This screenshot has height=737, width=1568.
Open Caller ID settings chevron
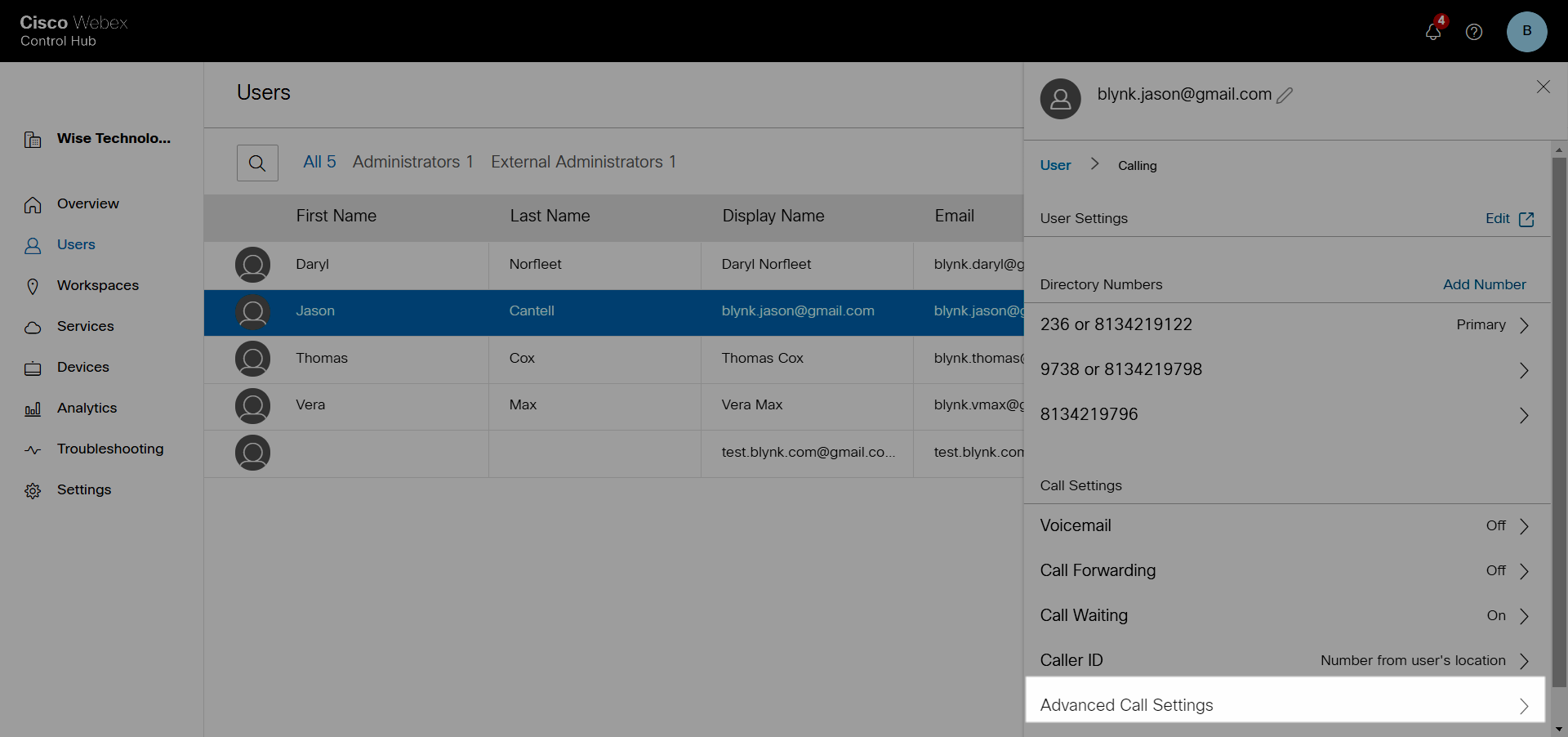[1524, 661]
